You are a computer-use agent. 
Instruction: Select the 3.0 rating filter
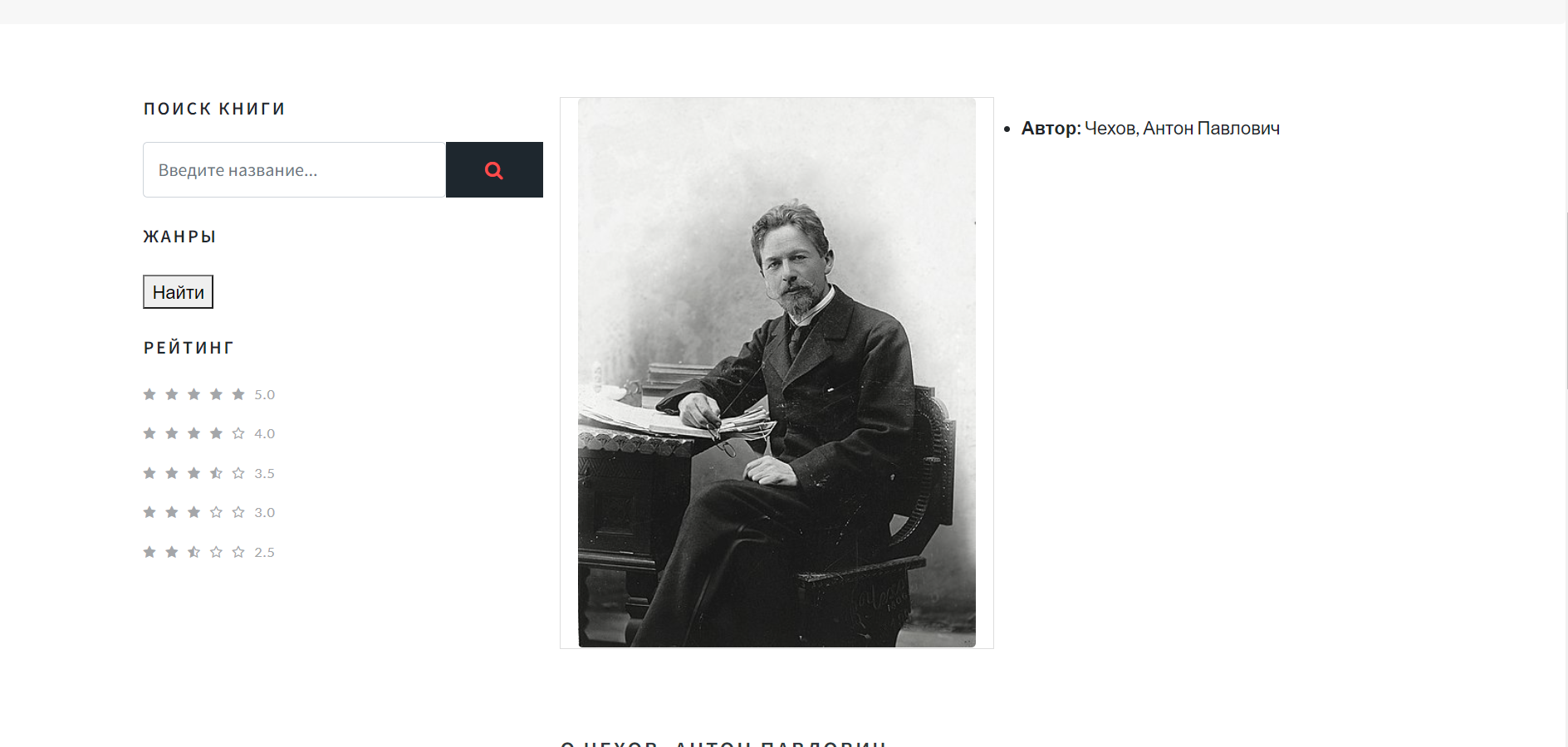(209, 512)
